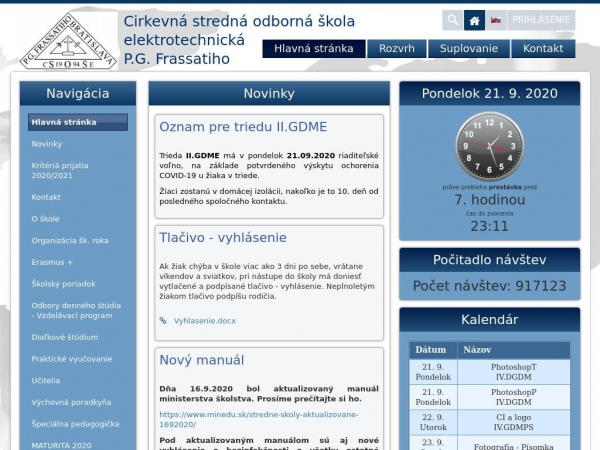This screenshot has height=450, width=600.
Task: Click the link icon beside Vyhlasenie.docx
Action: pos(163,321)
